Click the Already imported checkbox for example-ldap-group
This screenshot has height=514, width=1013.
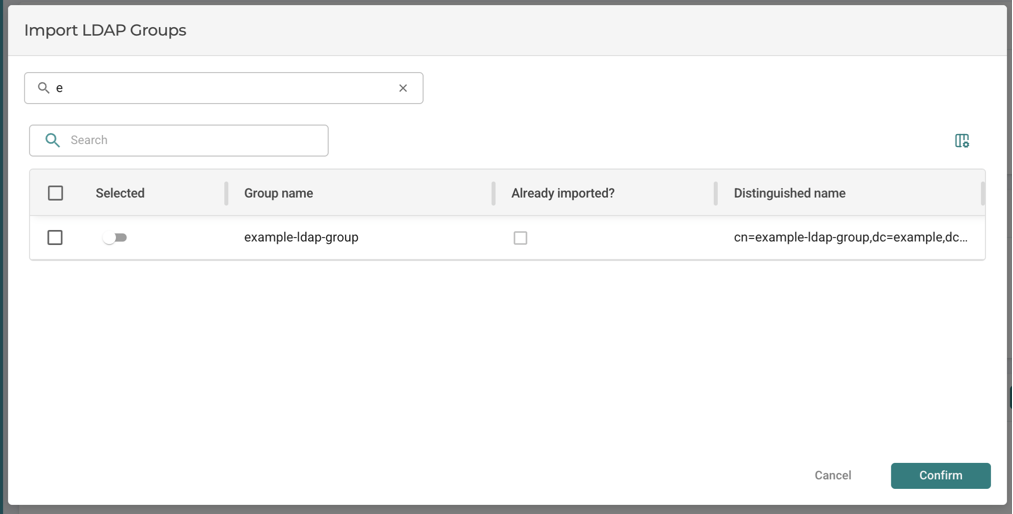pos(520,238)
